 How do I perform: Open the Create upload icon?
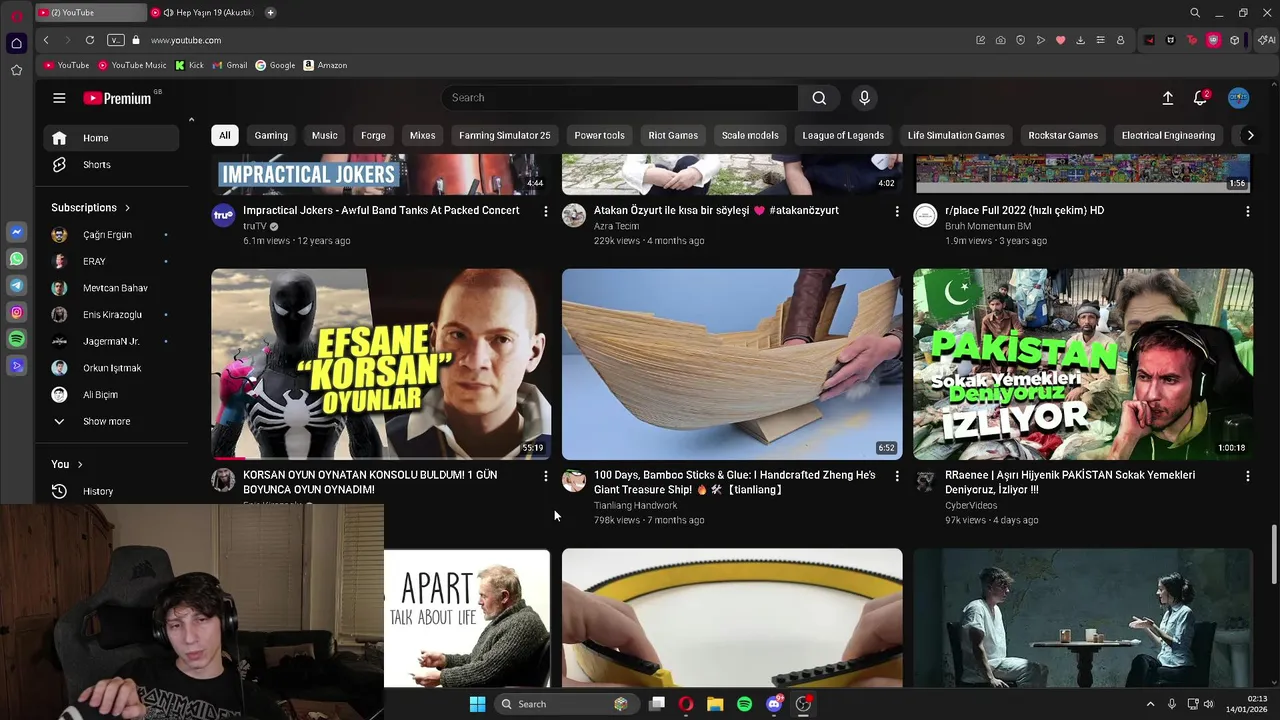tap(1167, 98)
